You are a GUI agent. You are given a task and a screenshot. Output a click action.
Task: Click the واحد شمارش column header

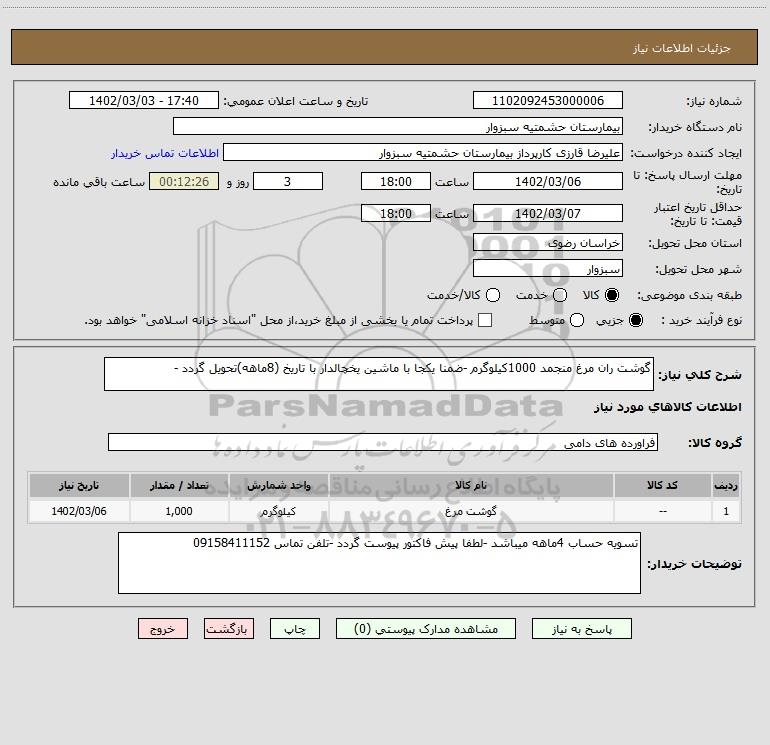278,485
